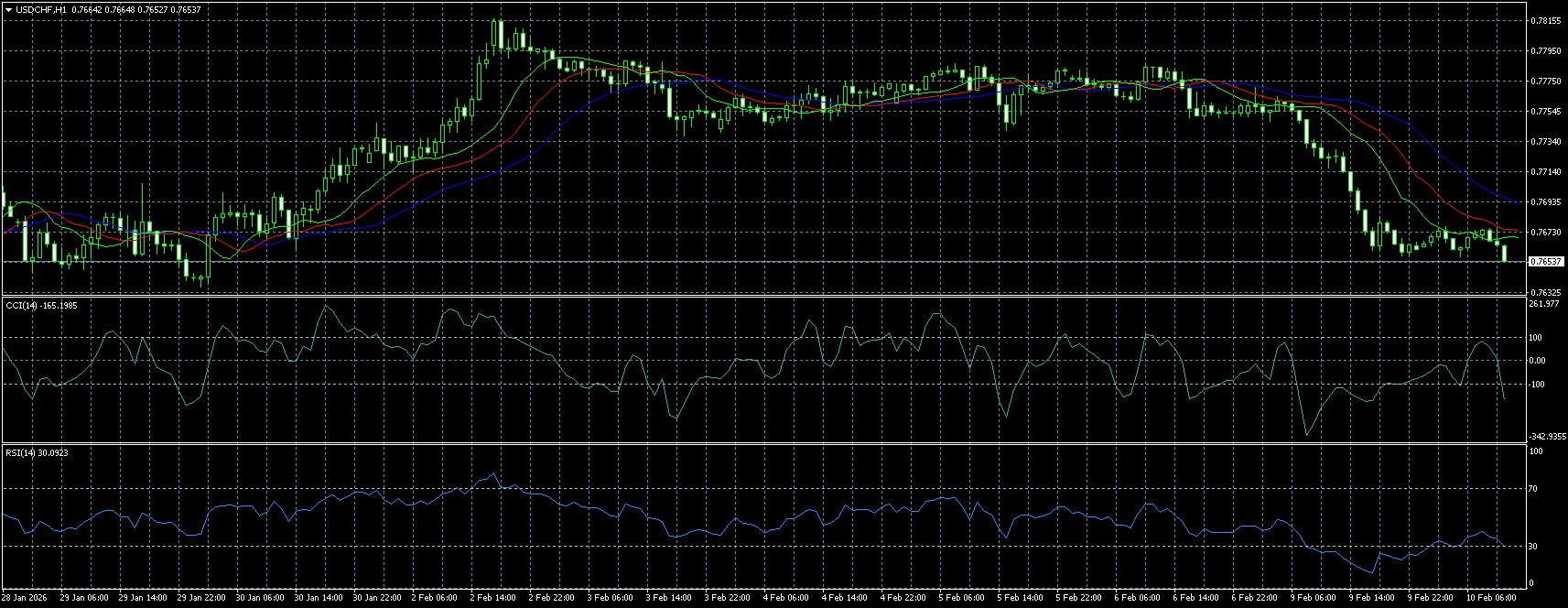Click the 0.77140 price level
The width and height of the screenshot is (1568, 608).
1545,171
